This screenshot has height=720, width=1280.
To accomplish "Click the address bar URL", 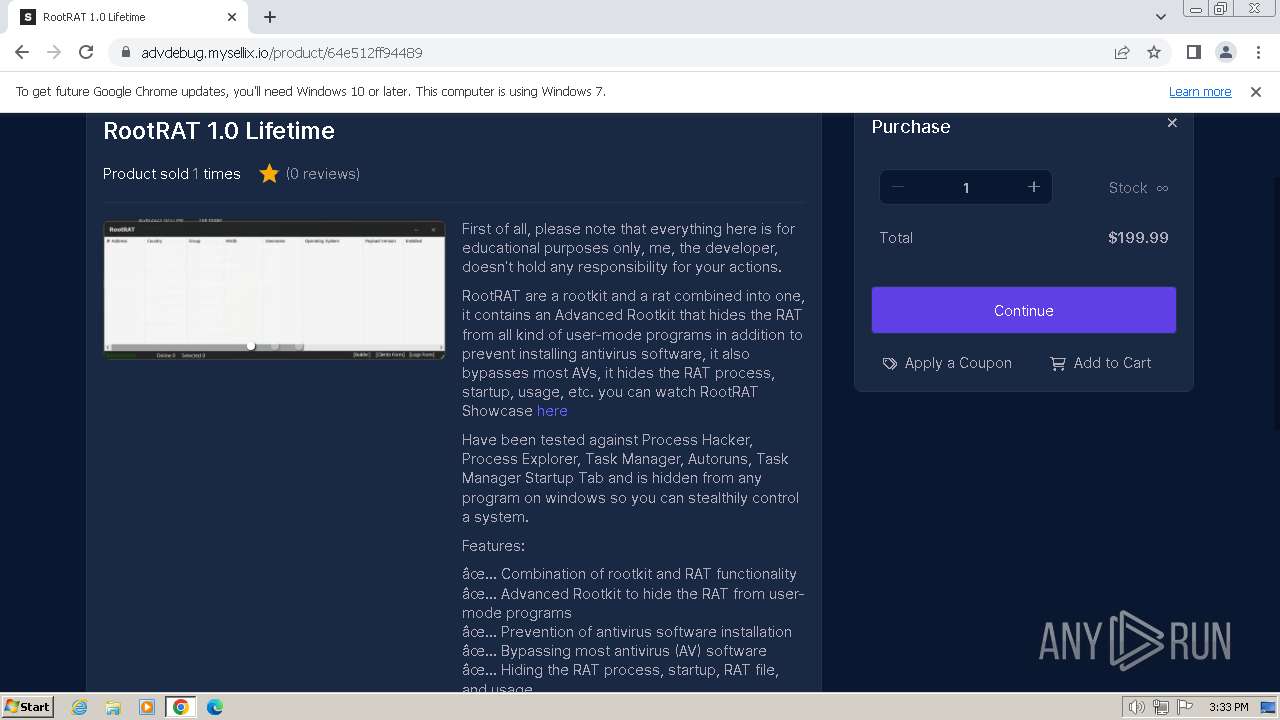I will (282, 52).
